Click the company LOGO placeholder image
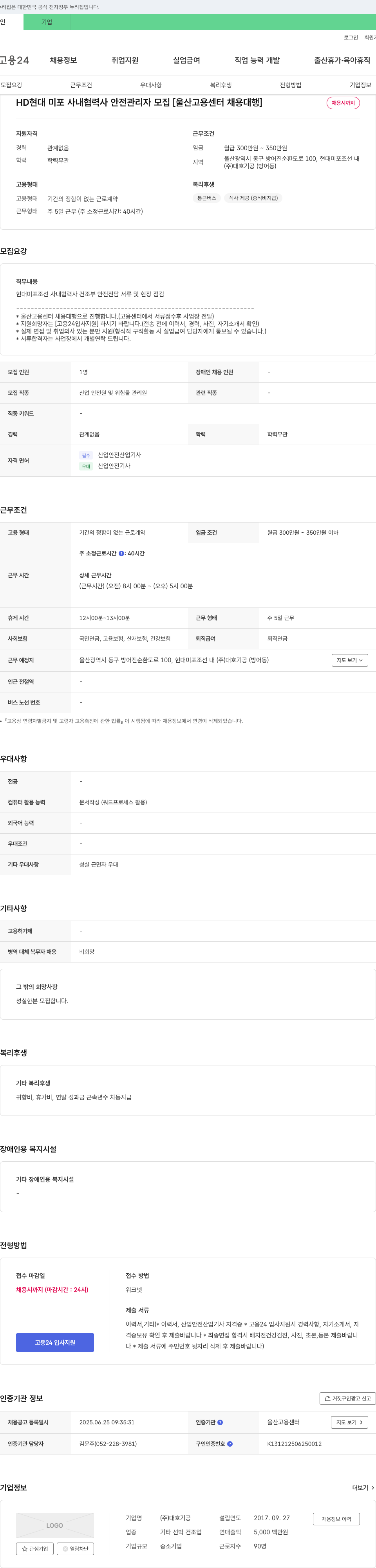The height and width of the screenshot is (1568, 376). [55, 1525]
